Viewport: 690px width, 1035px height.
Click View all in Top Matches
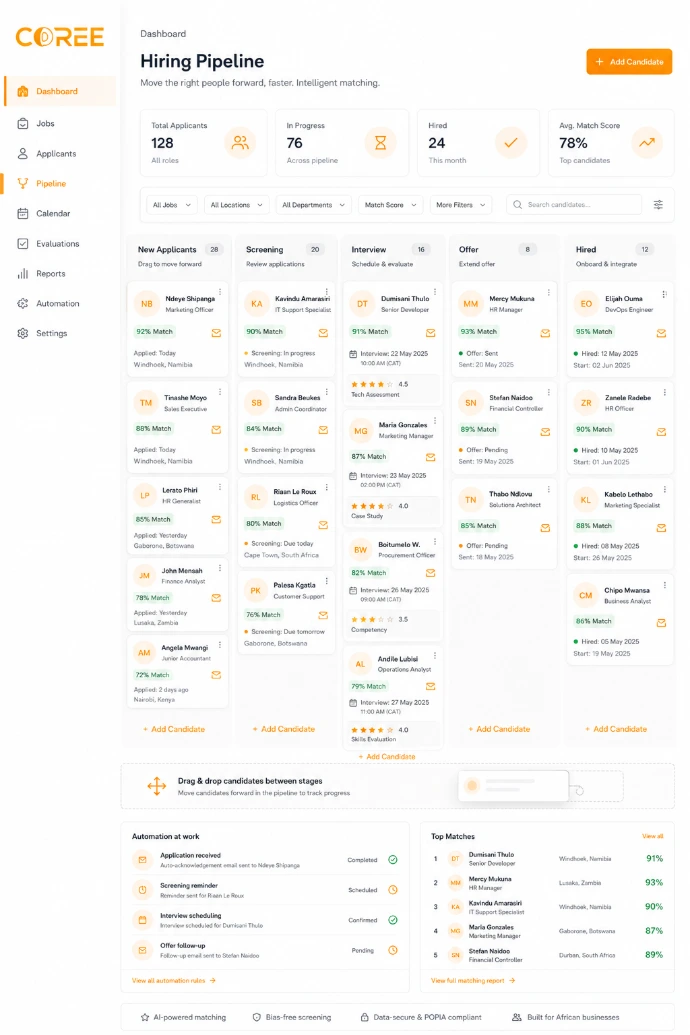[x=652, y=836]
